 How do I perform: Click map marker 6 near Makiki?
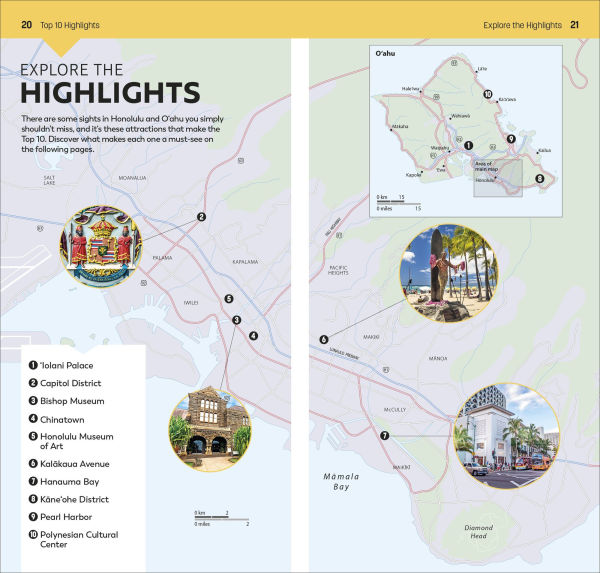[324, 340]
